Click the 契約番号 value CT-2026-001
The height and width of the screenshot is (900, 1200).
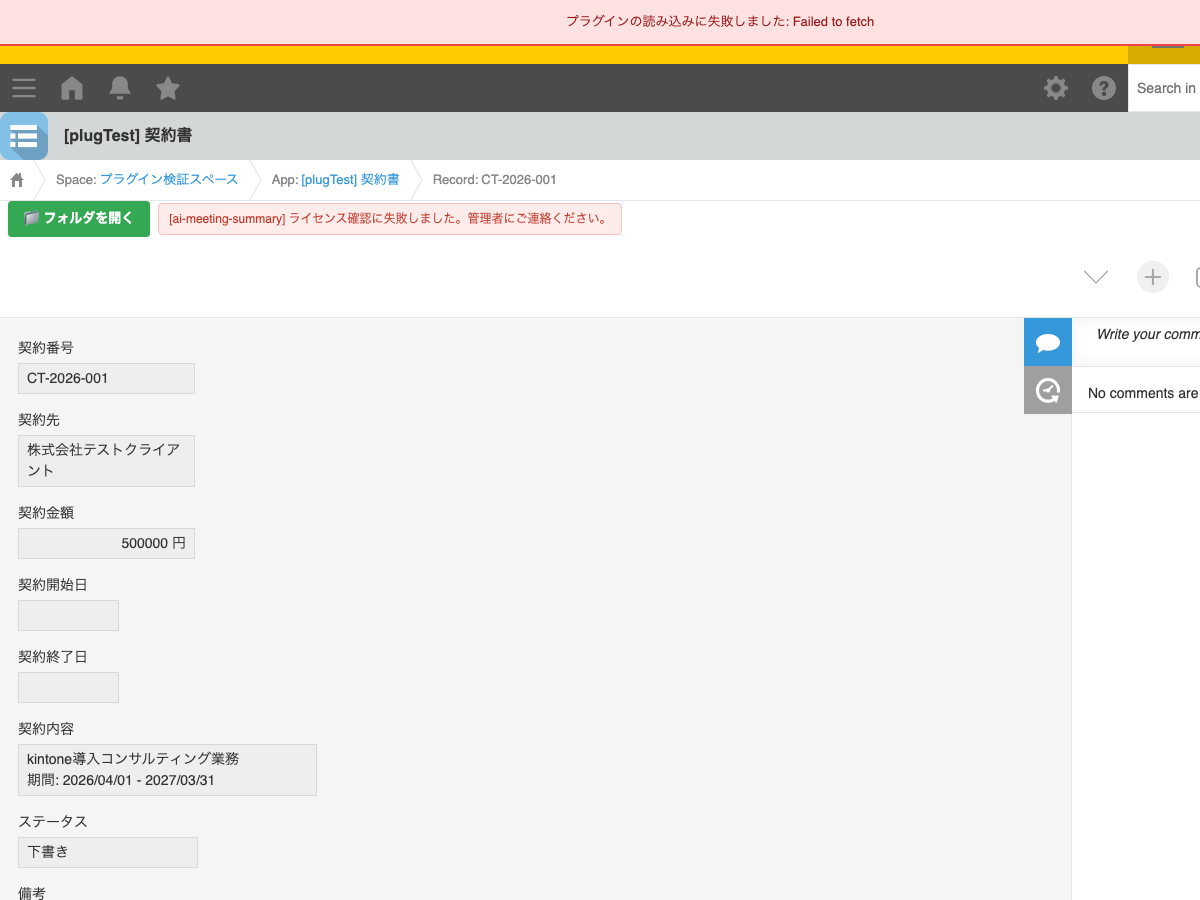[106, 379]
